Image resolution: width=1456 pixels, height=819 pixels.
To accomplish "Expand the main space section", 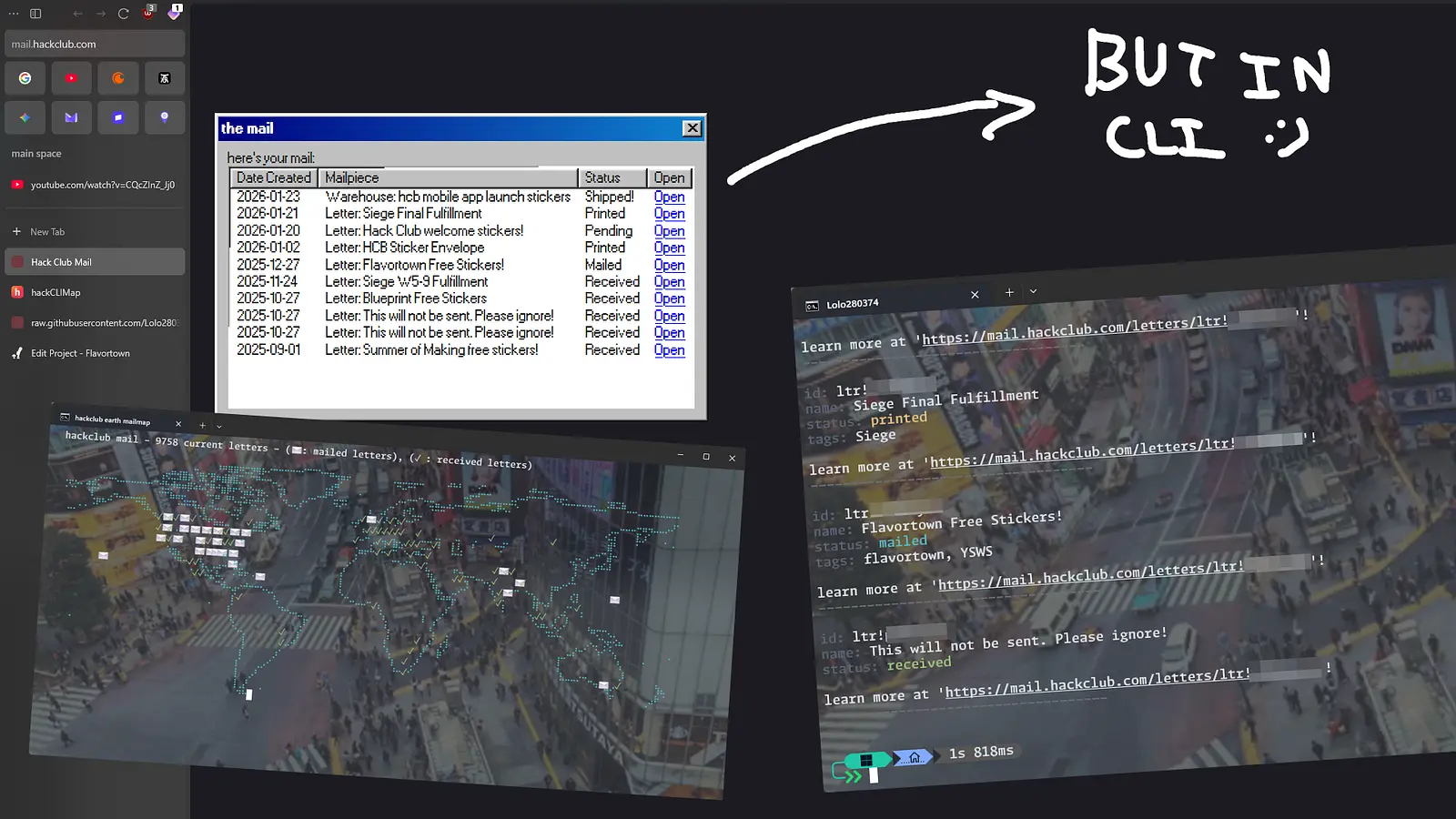I will pyautogui.click(x=35, y=153).
